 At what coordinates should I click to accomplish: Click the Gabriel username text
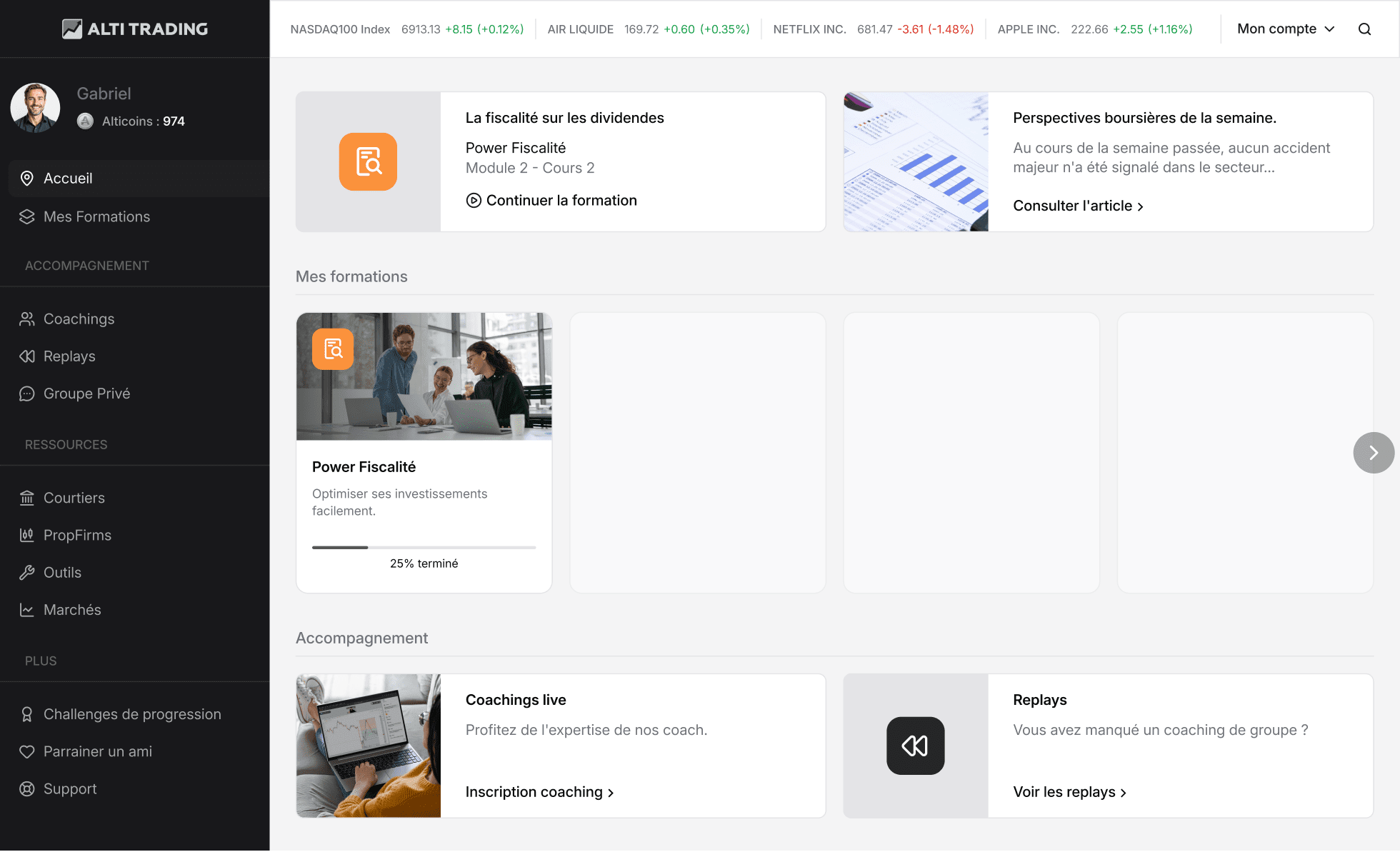click(104, 94)
